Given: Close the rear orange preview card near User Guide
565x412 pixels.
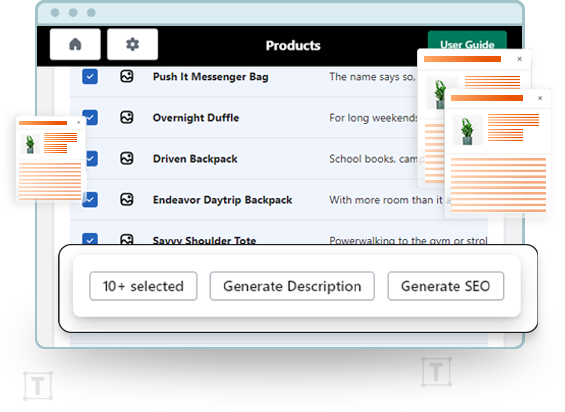Looking at the screenshot, I should pos(519,59).
